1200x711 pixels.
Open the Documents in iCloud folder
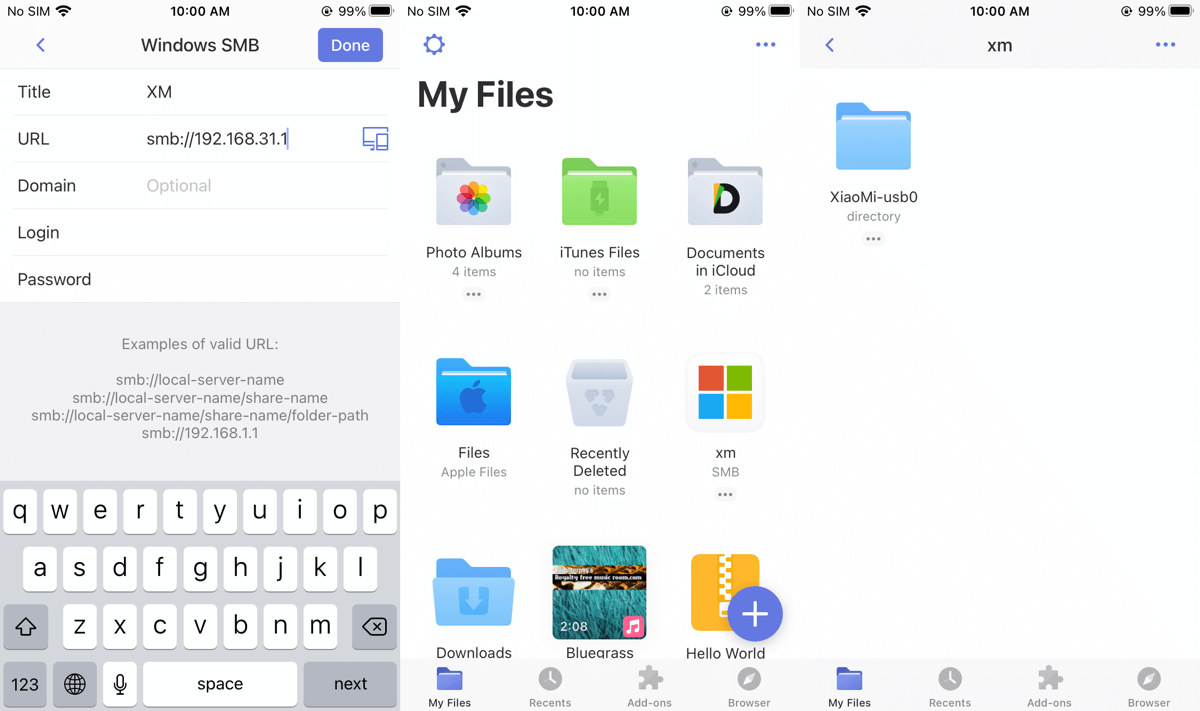click(725, 192)
